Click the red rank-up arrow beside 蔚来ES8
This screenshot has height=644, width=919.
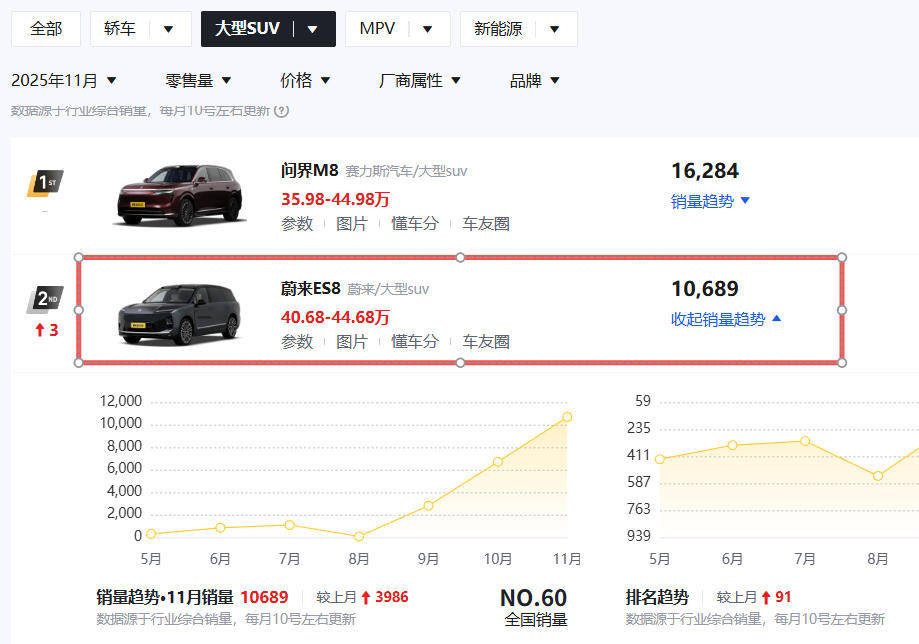point(44,331)
